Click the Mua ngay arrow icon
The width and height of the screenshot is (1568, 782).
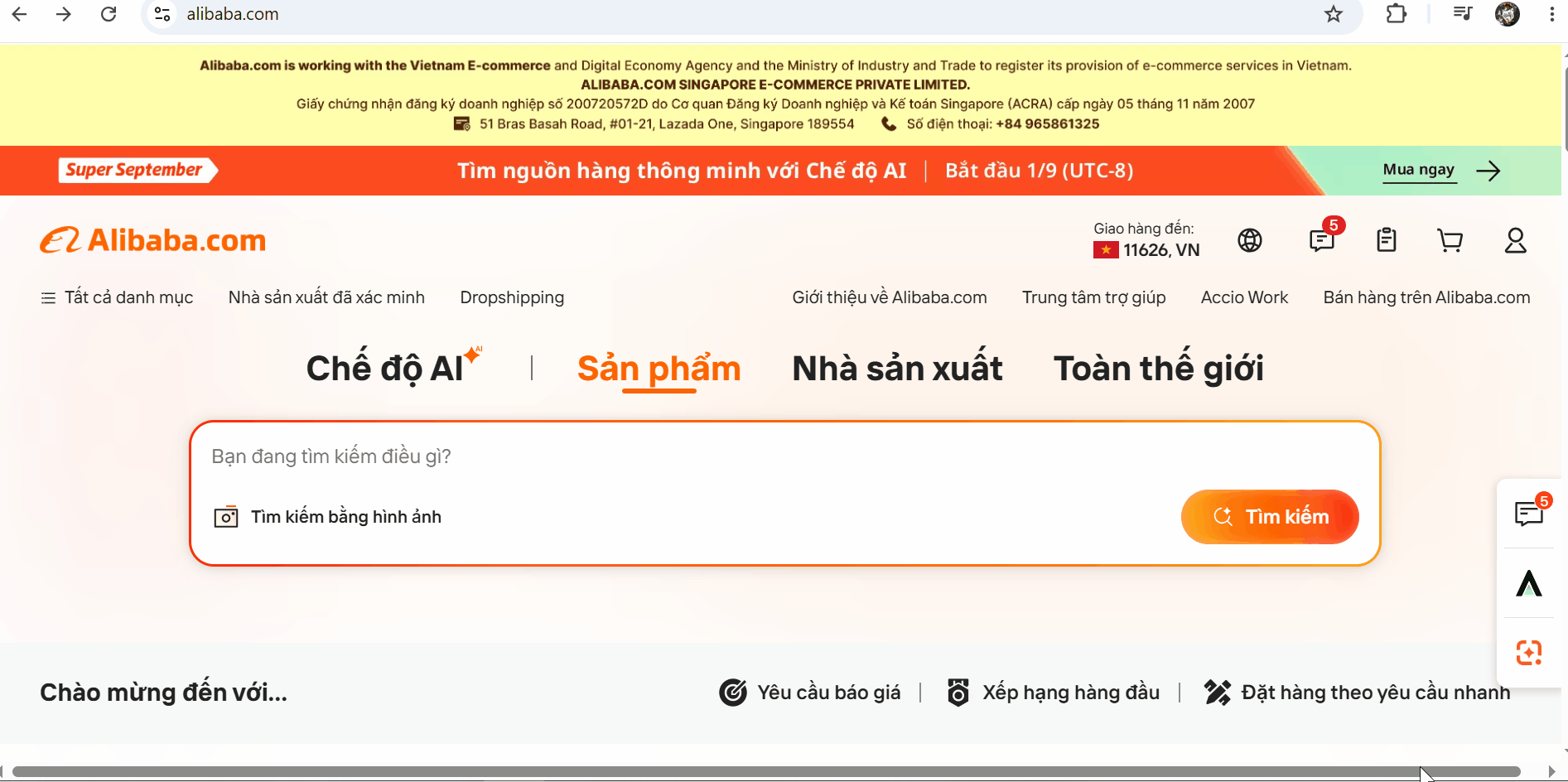(x=1488, y=171)
